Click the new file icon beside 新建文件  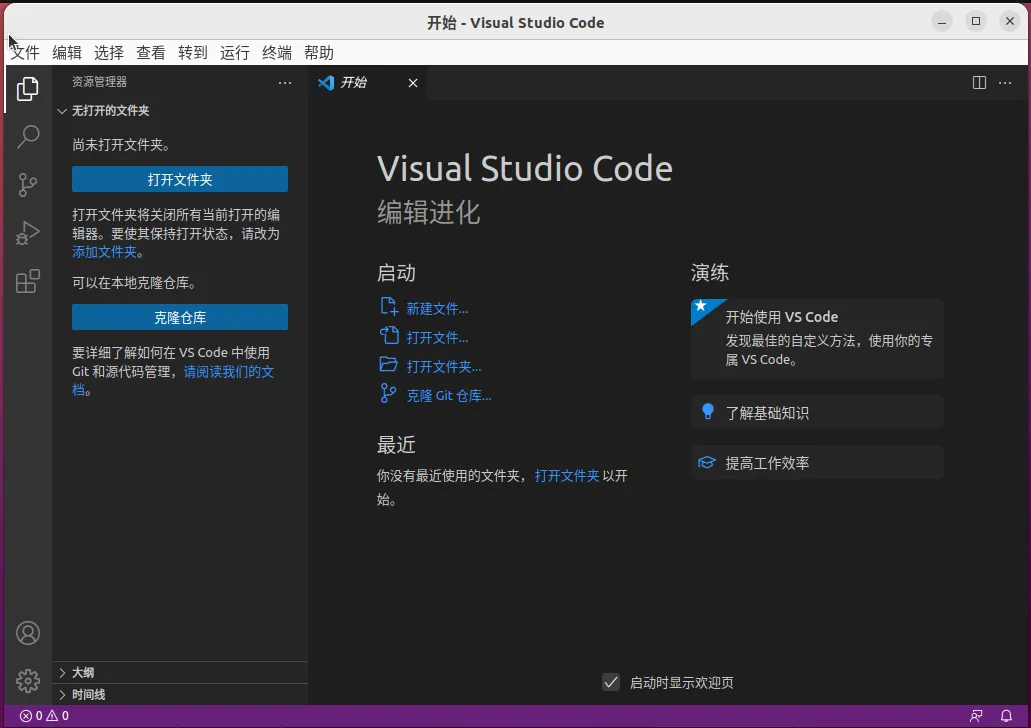(x=389, y=306)
